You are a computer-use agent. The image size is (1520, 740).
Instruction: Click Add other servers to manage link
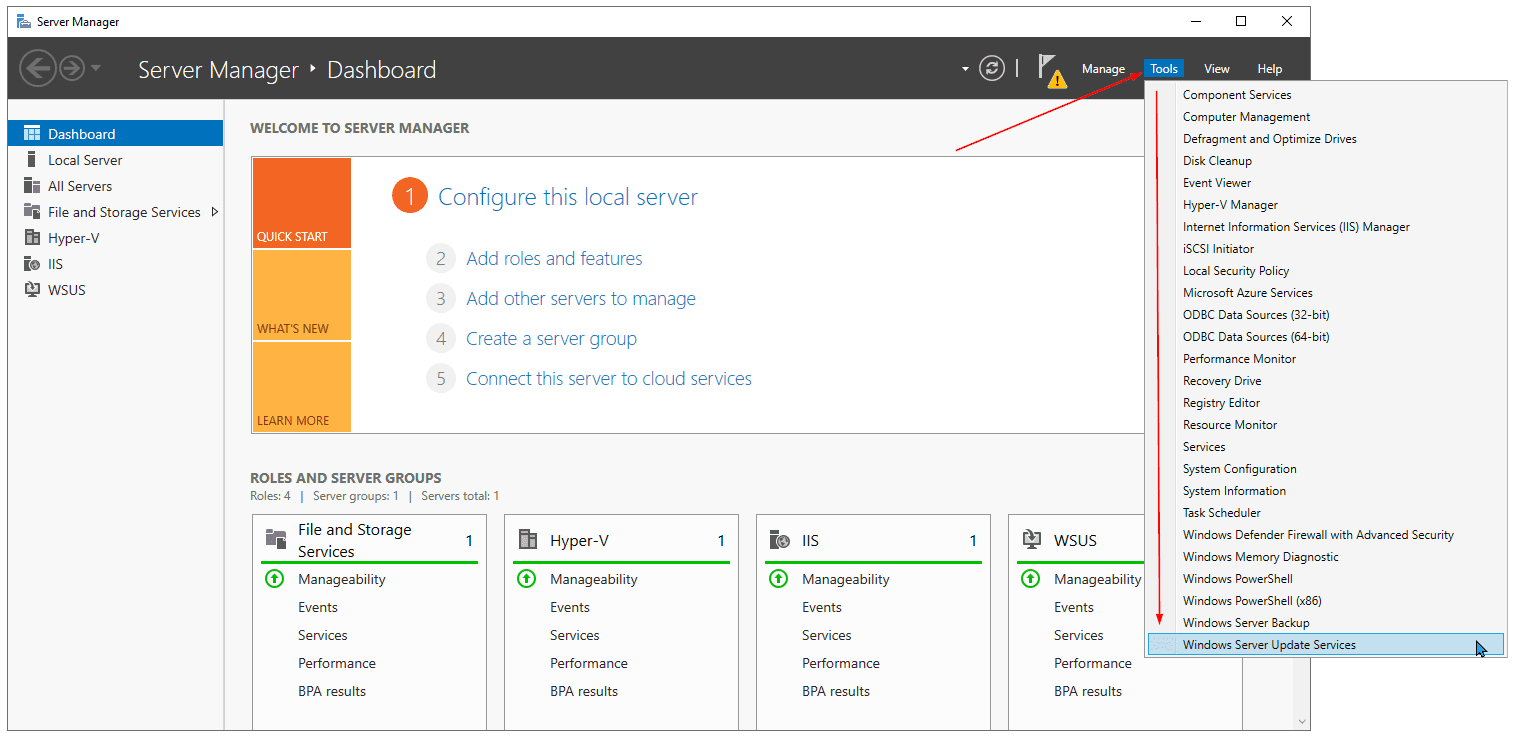point(581,299)
